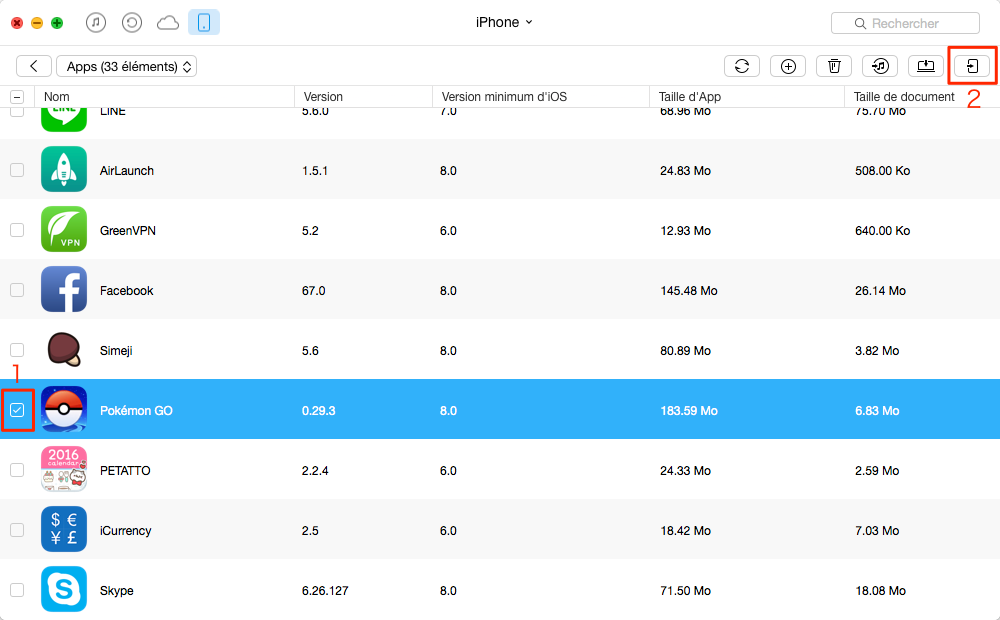Click the Skype app icon
The height and width of the screenshot is (620, 1000).
(x=64, y=589)
